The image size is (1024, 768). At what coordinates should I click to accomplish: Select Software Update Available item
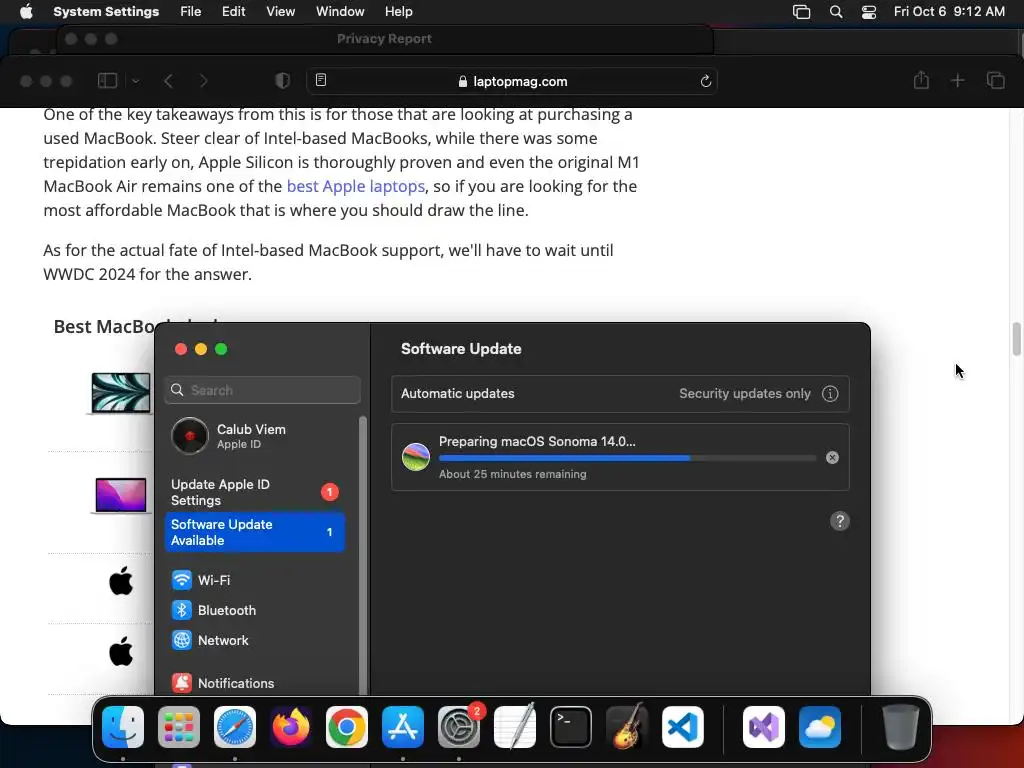(255, 532)
